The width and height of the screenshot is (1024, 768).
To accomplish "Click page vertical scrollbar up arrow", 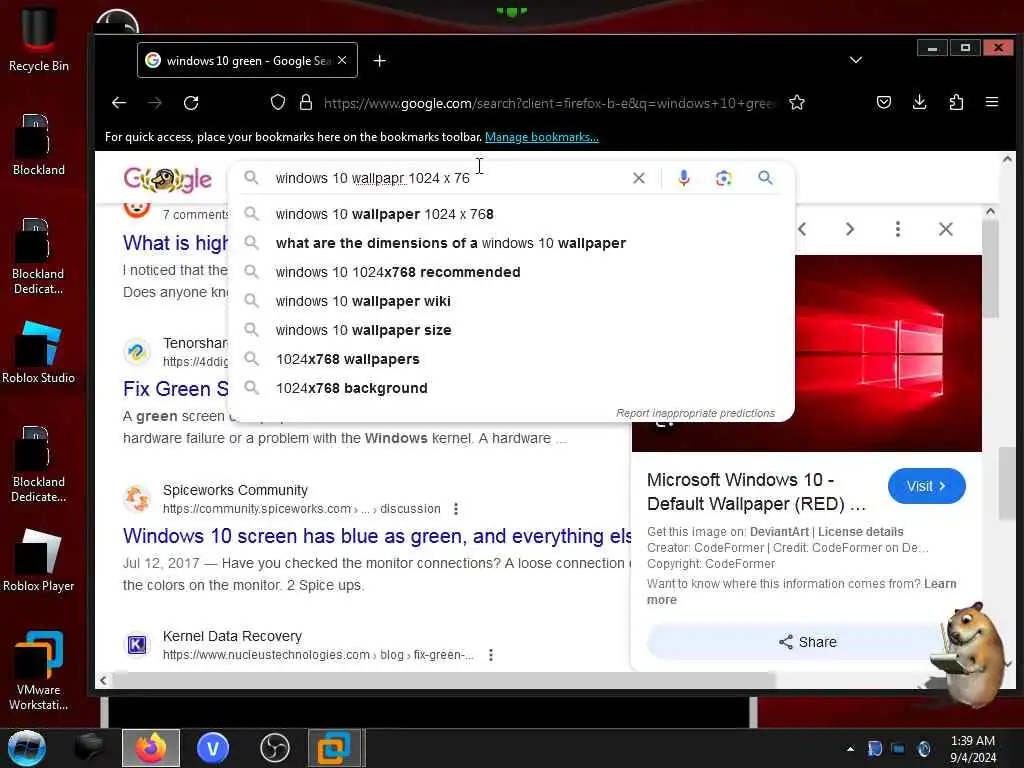I will tap(1007, 159).
